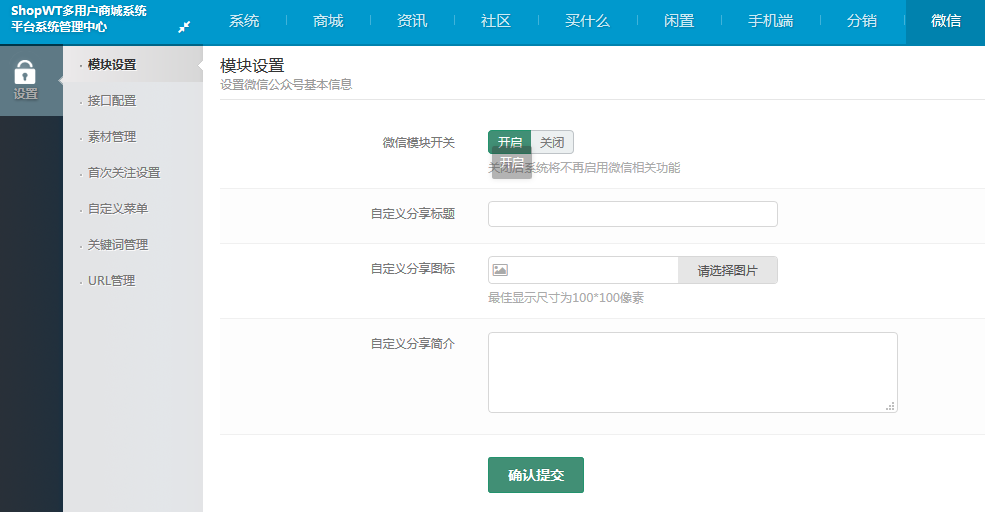This screenshot has width=985, height=512.
Task: Click the 请选择图片 upload button
Action: pos(727,270)
